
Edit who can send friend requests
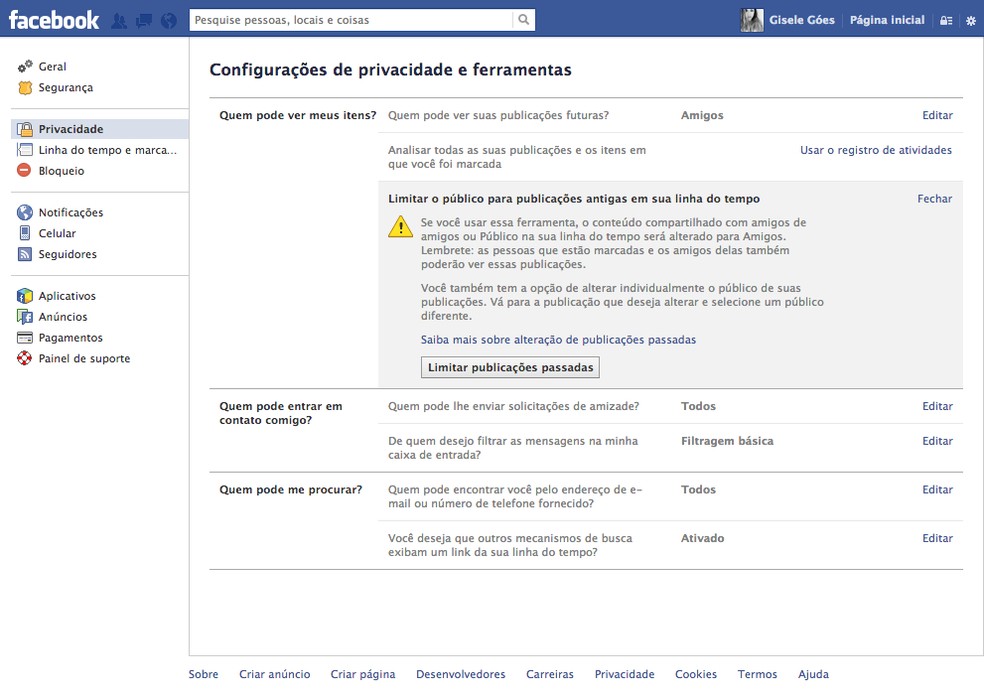(937, 406)
